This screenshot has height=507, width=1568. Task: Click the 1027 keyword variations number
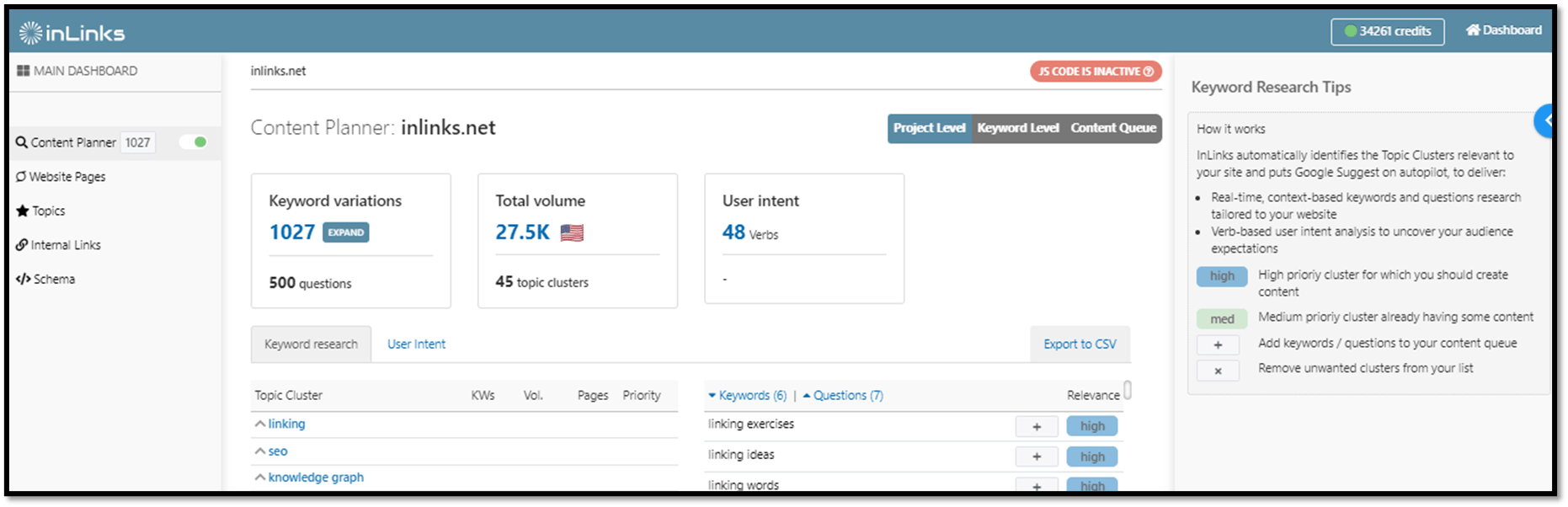pos(292,232)
